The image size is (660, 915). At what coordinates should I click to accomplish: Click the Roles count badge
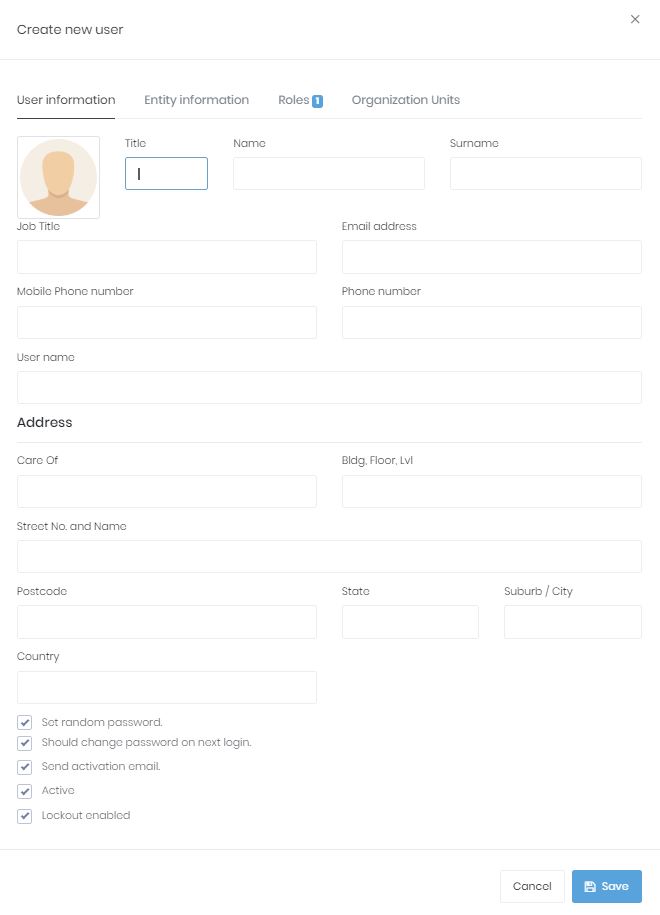click(x=317, y=101)
